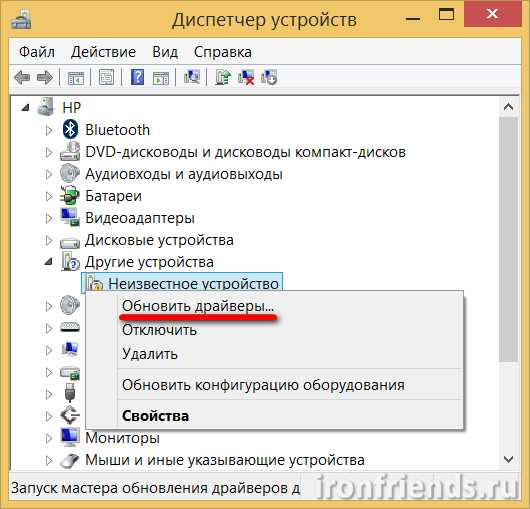Select the Мониторы tree item

point(122,438)
